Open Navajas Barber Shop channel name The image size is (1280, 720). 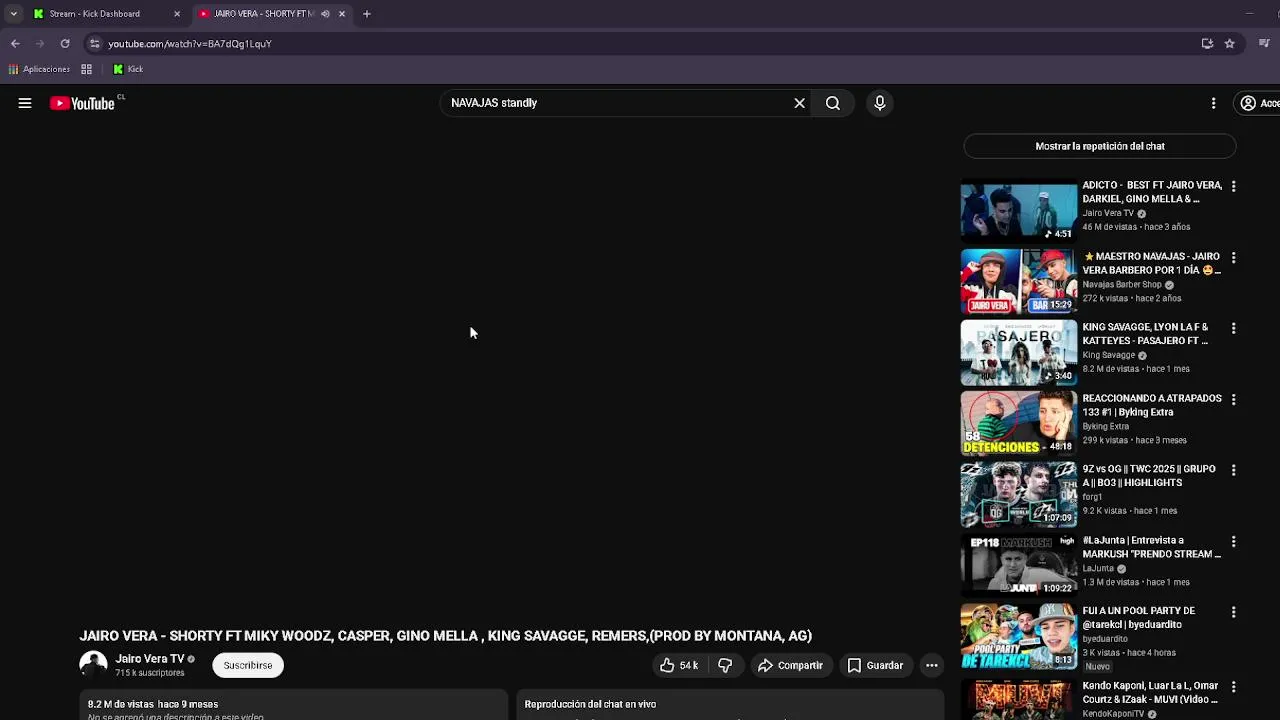click(1122, 284)
